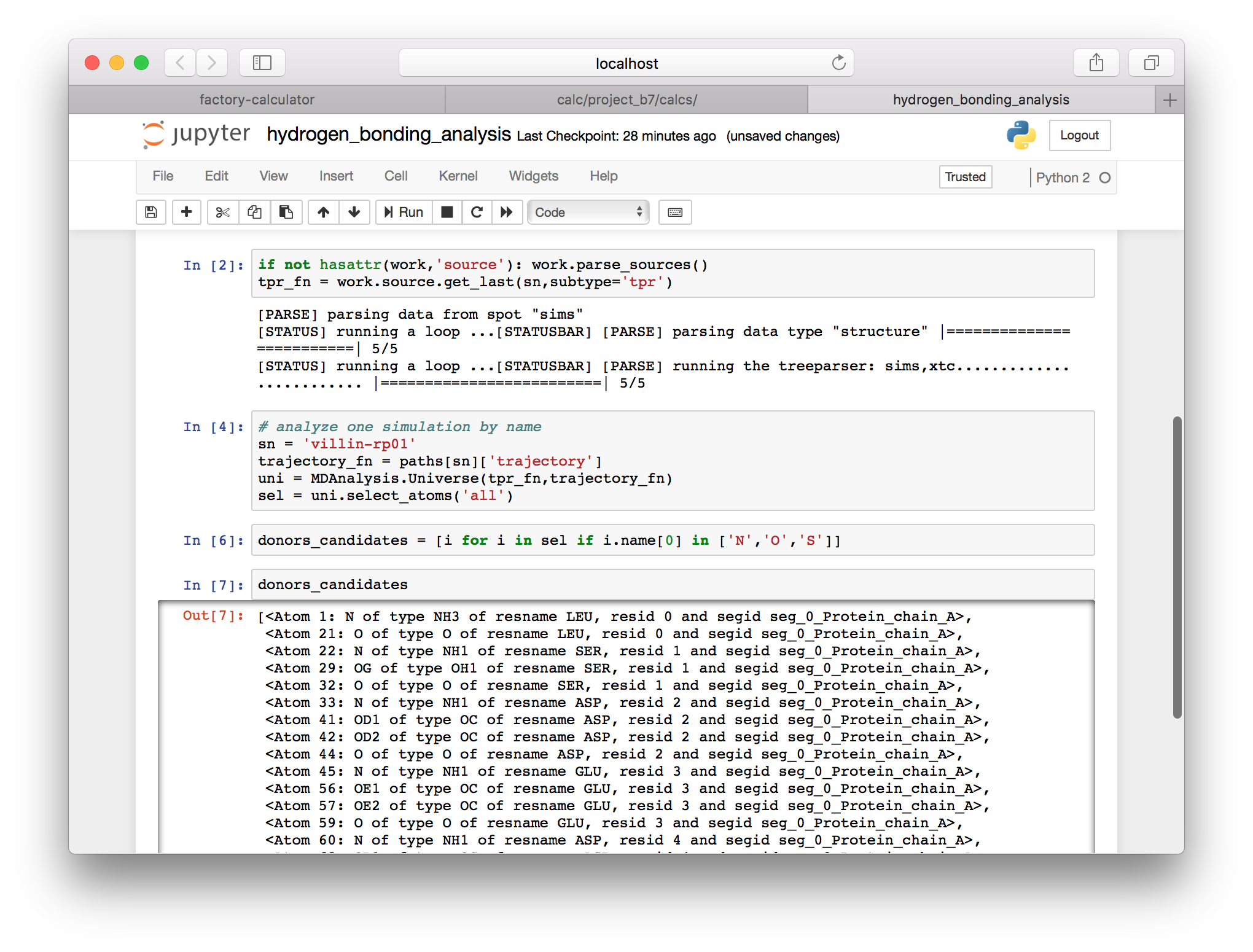This screenshot has height=952, width=1253.
Task: Open the File menu
Action: 163,176
